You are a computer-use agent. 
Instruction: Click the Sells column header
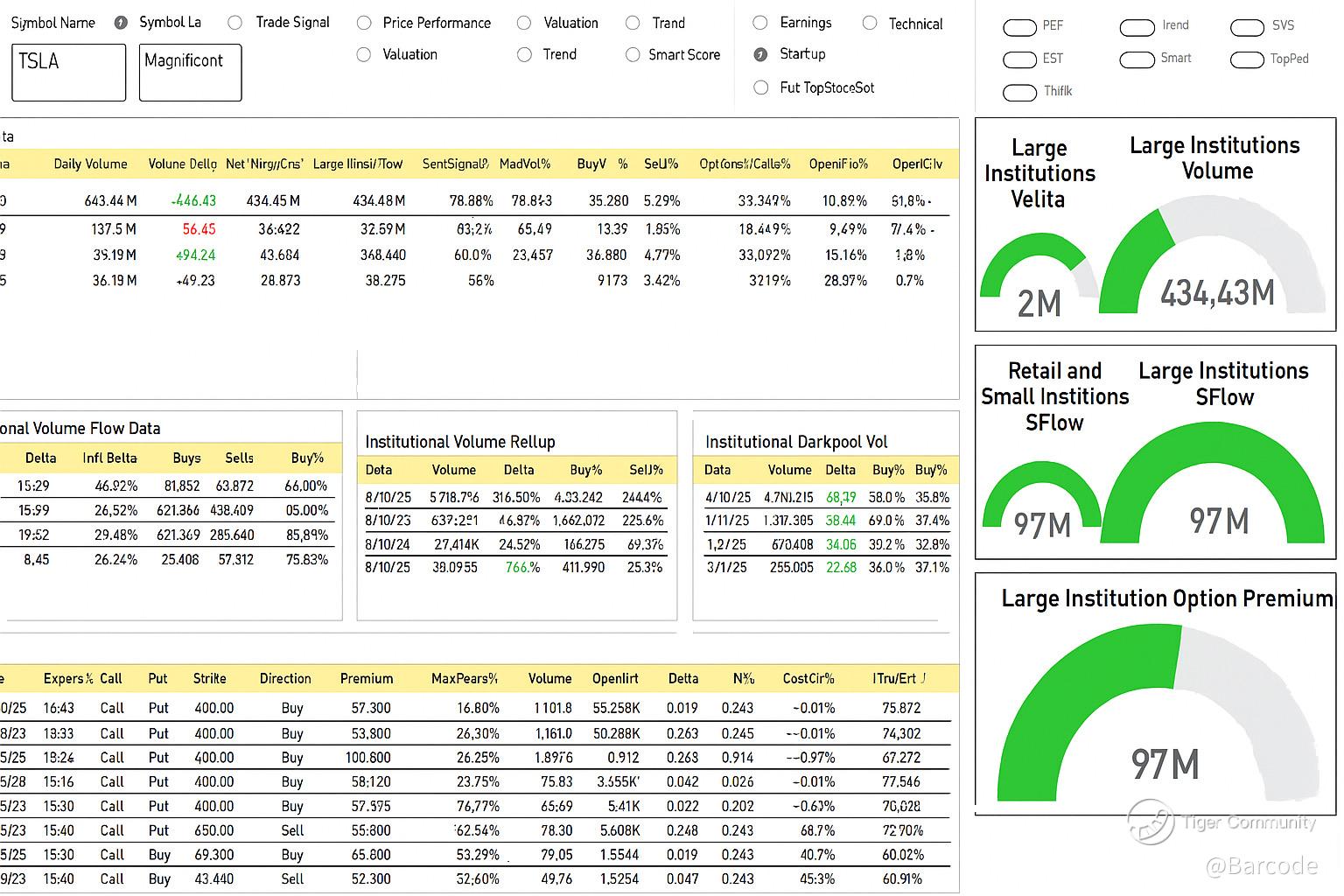tap(239, 458)
